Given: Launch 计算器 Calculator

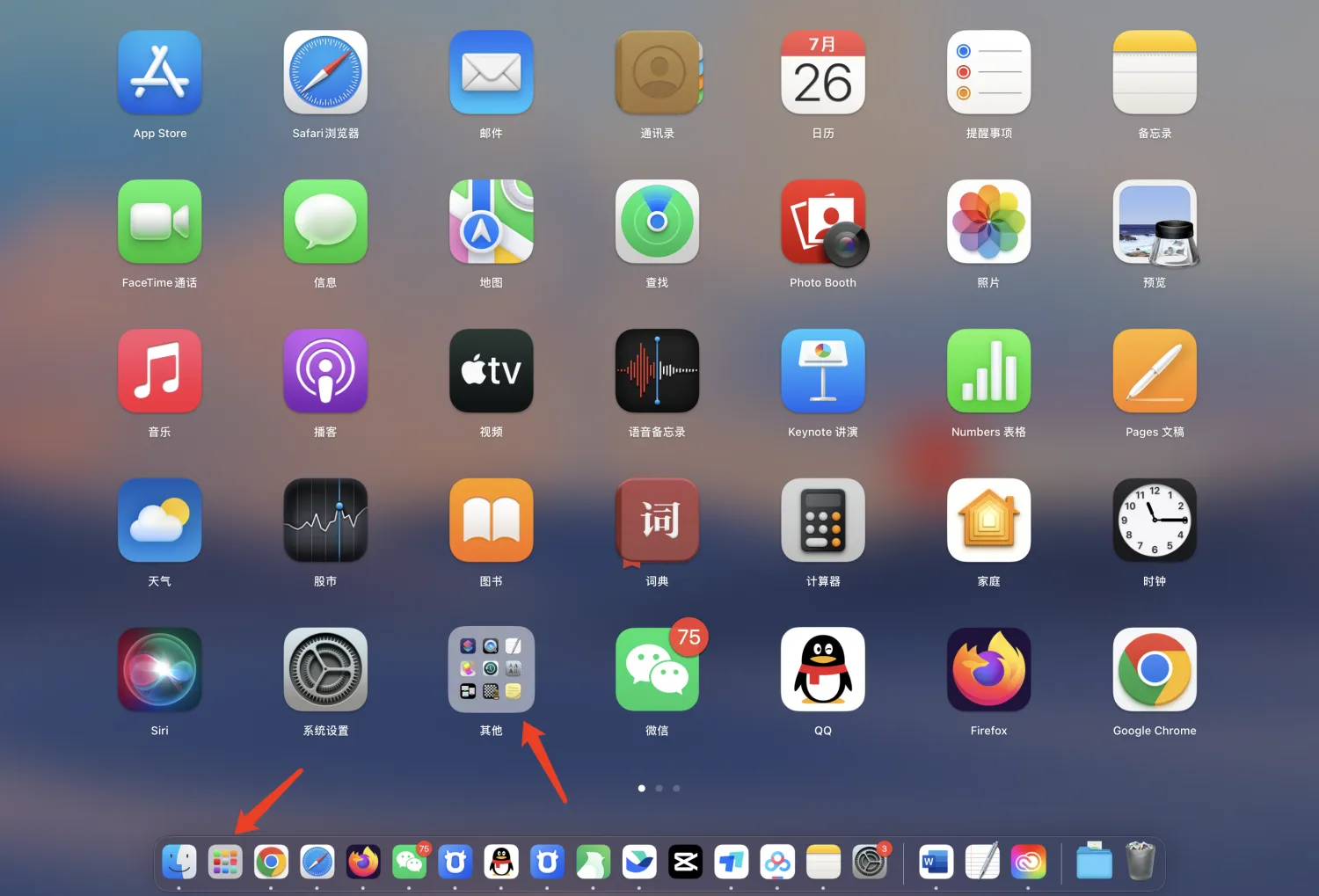Looking at the screenshot, I should coord(823,520).
